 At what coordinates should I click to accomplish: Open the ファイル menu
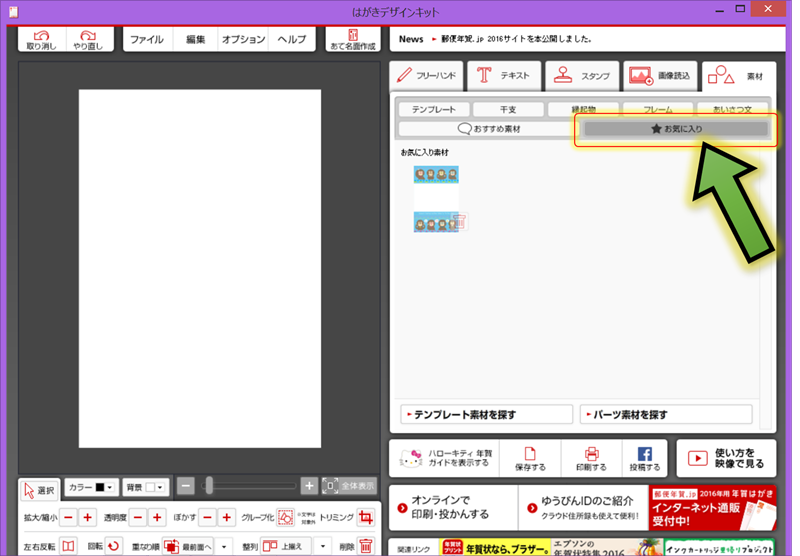[x=147, y=40]
